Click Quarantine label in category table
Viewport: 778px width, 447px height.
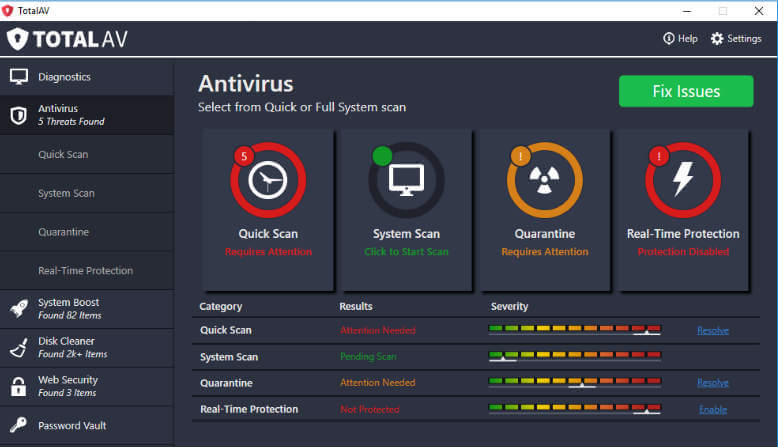pyautogui.click(x=226, y=383)
